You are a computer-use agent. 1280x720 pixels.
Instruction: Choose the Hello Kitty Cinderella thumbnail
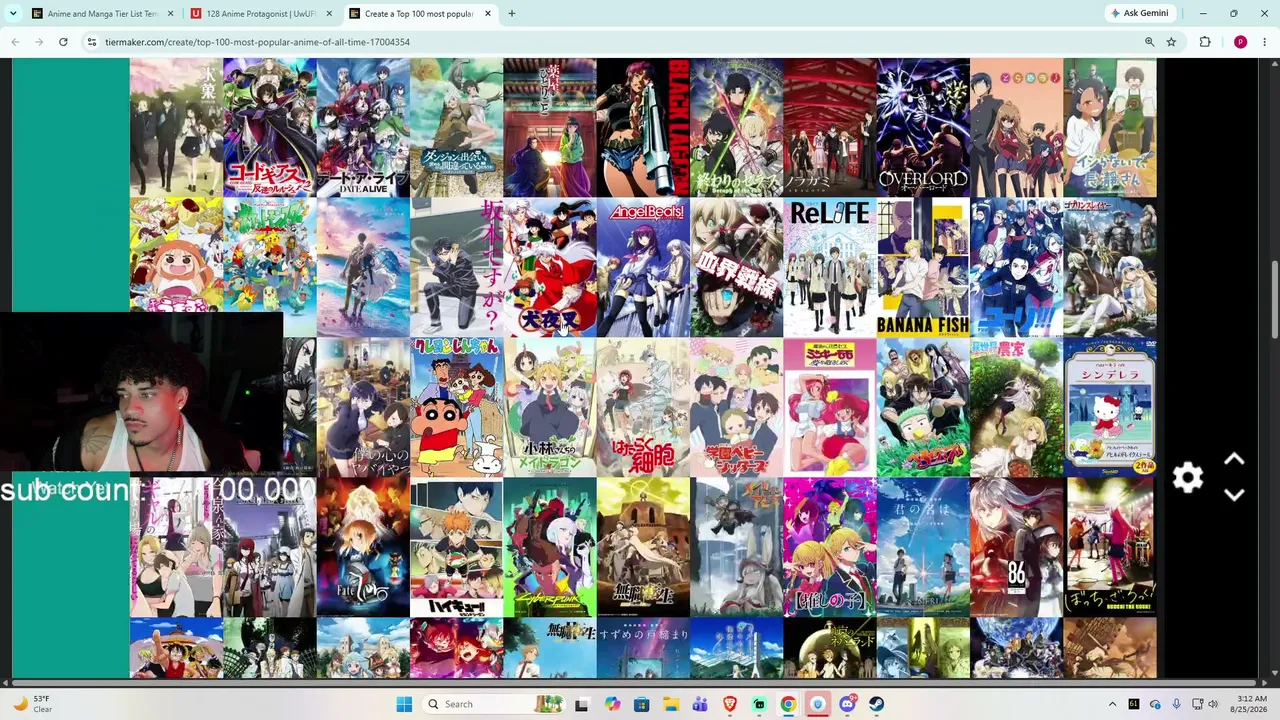pyautogui.click(x=1110, y=407)
